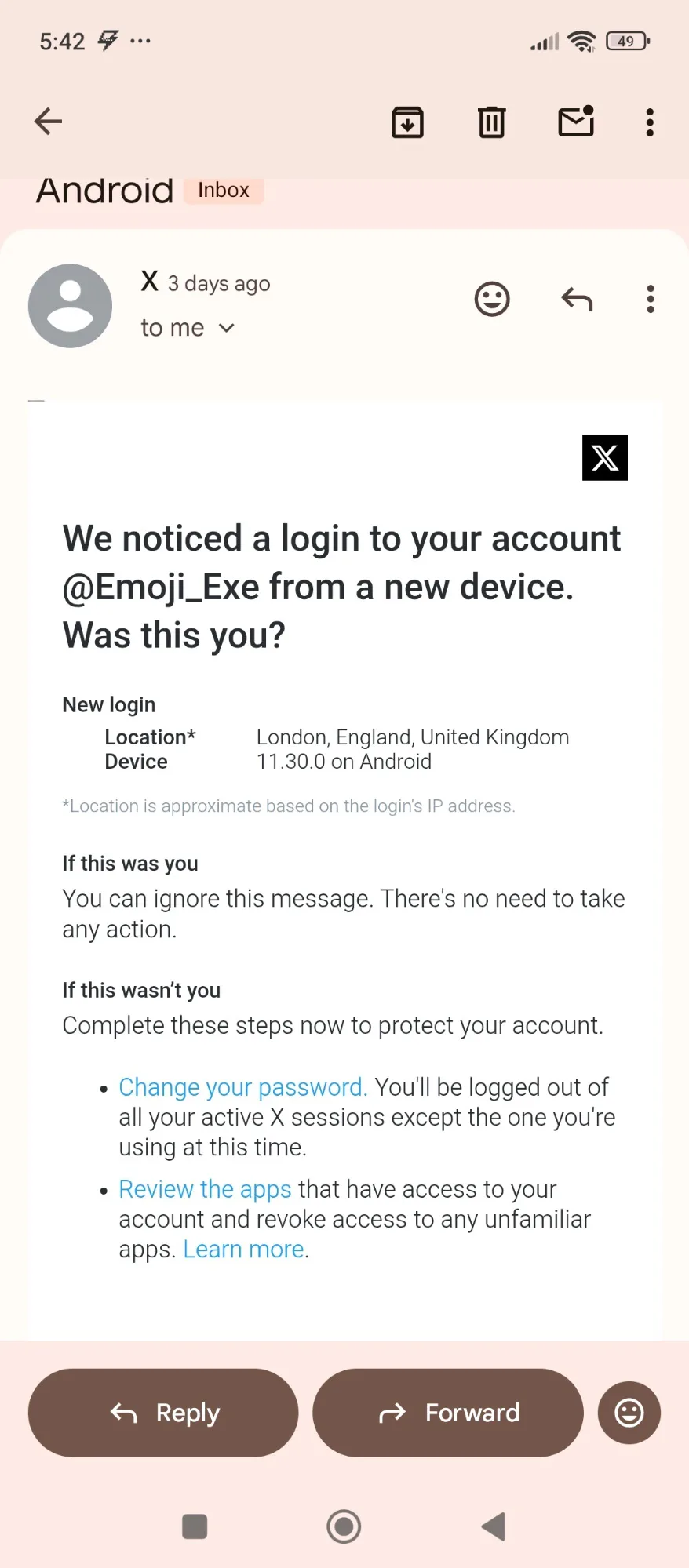Reply using the arrow beside sender

(x=577, y=299)
